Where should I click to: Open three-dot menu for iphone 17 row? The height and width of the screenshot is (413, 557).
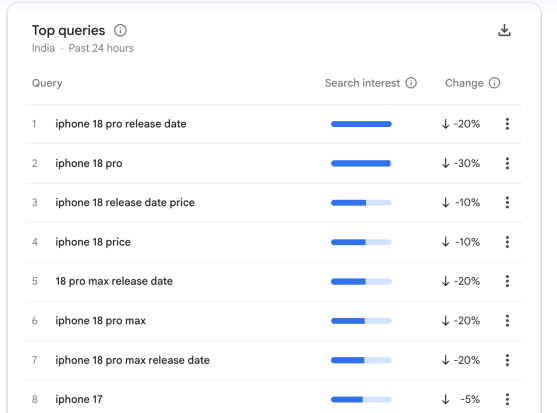[507, 399]
